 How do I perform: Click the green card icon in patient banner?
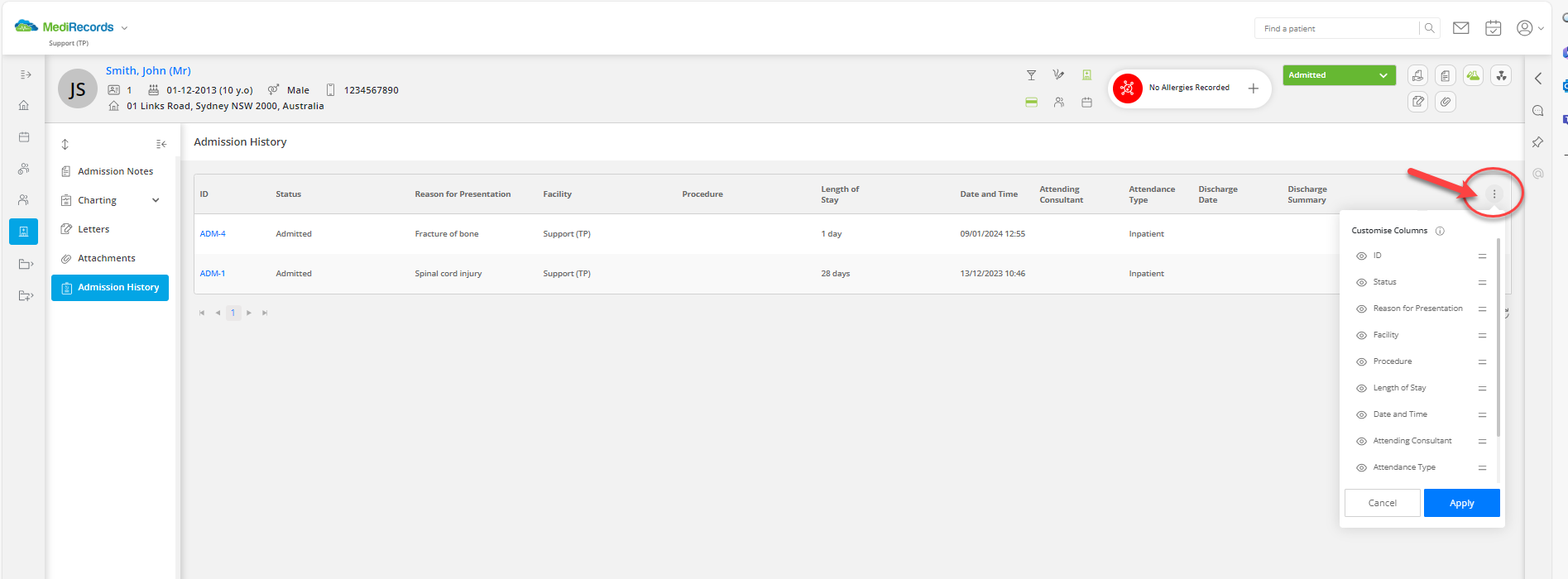coord(1031,103)
